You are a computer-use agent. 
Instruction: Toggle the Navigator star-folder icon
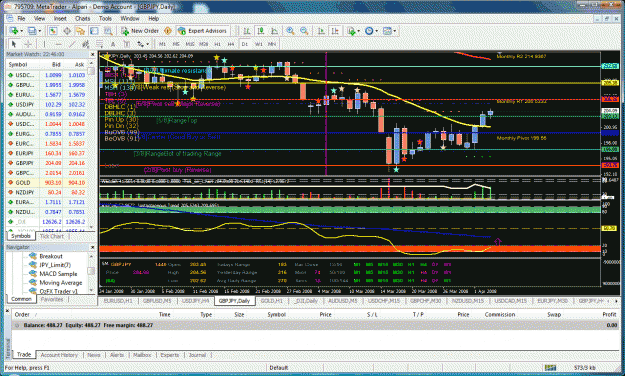81,31
